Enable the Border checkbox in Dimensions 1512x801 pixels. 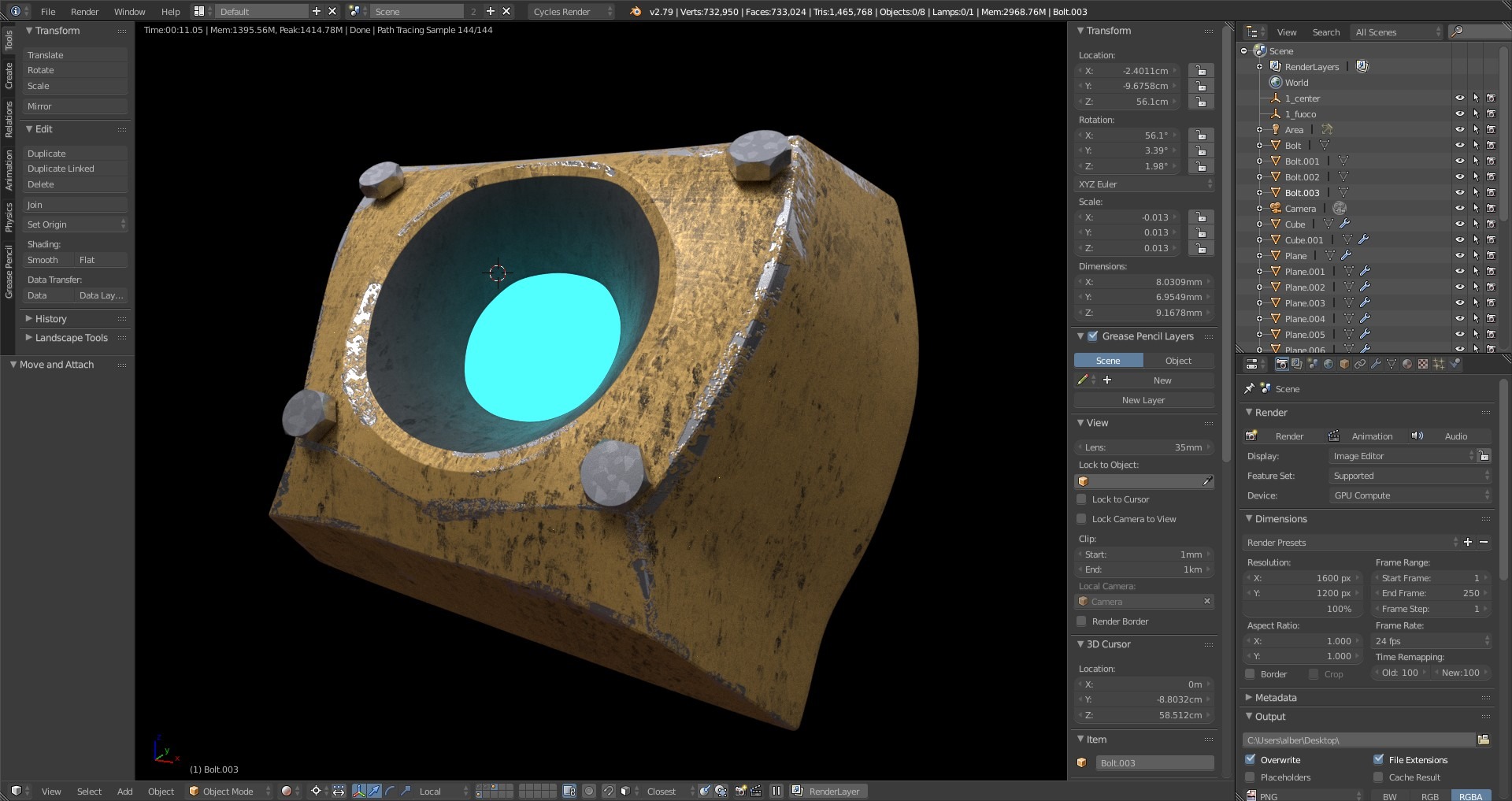click(1250, 673)
